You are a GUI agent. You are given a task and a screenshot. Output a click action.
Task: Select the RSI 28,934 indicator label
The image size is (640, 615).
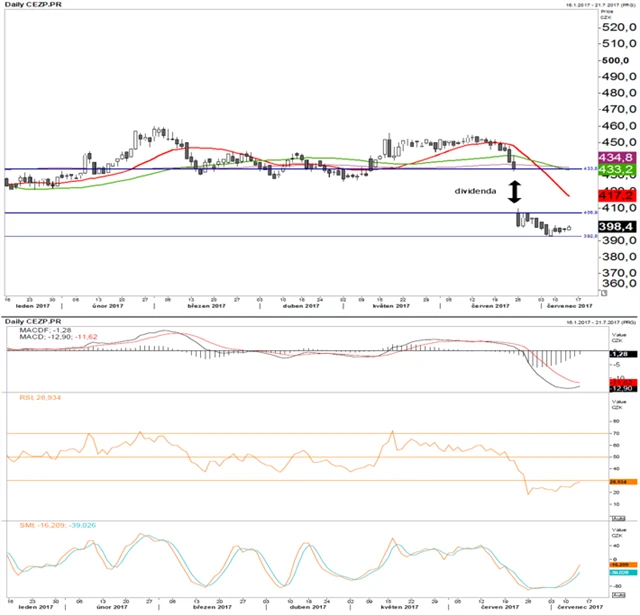coord(40,397)
